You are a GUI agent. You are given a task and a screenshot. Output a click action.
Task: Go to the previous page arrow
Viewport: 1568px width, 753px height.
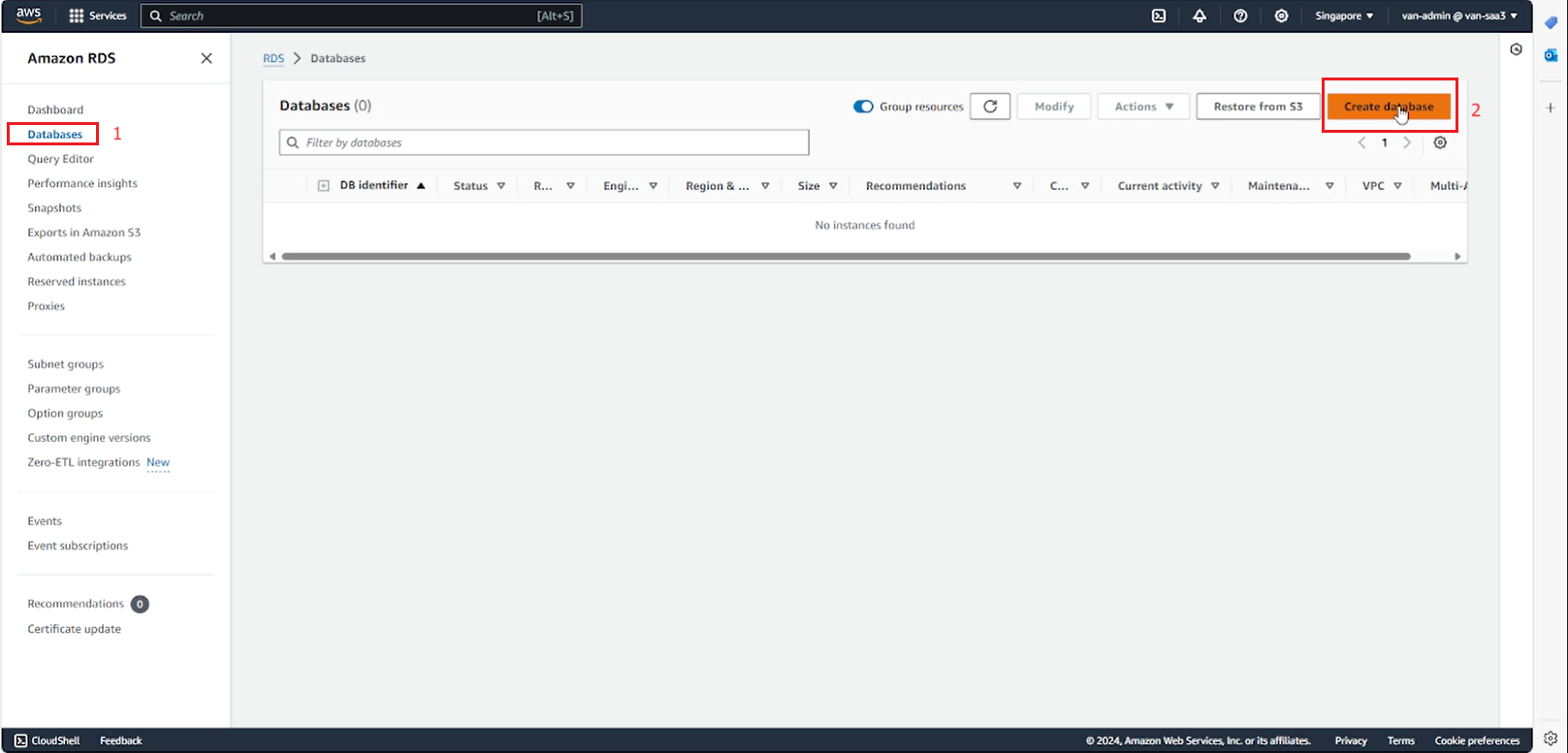(x=1361, y=142)
